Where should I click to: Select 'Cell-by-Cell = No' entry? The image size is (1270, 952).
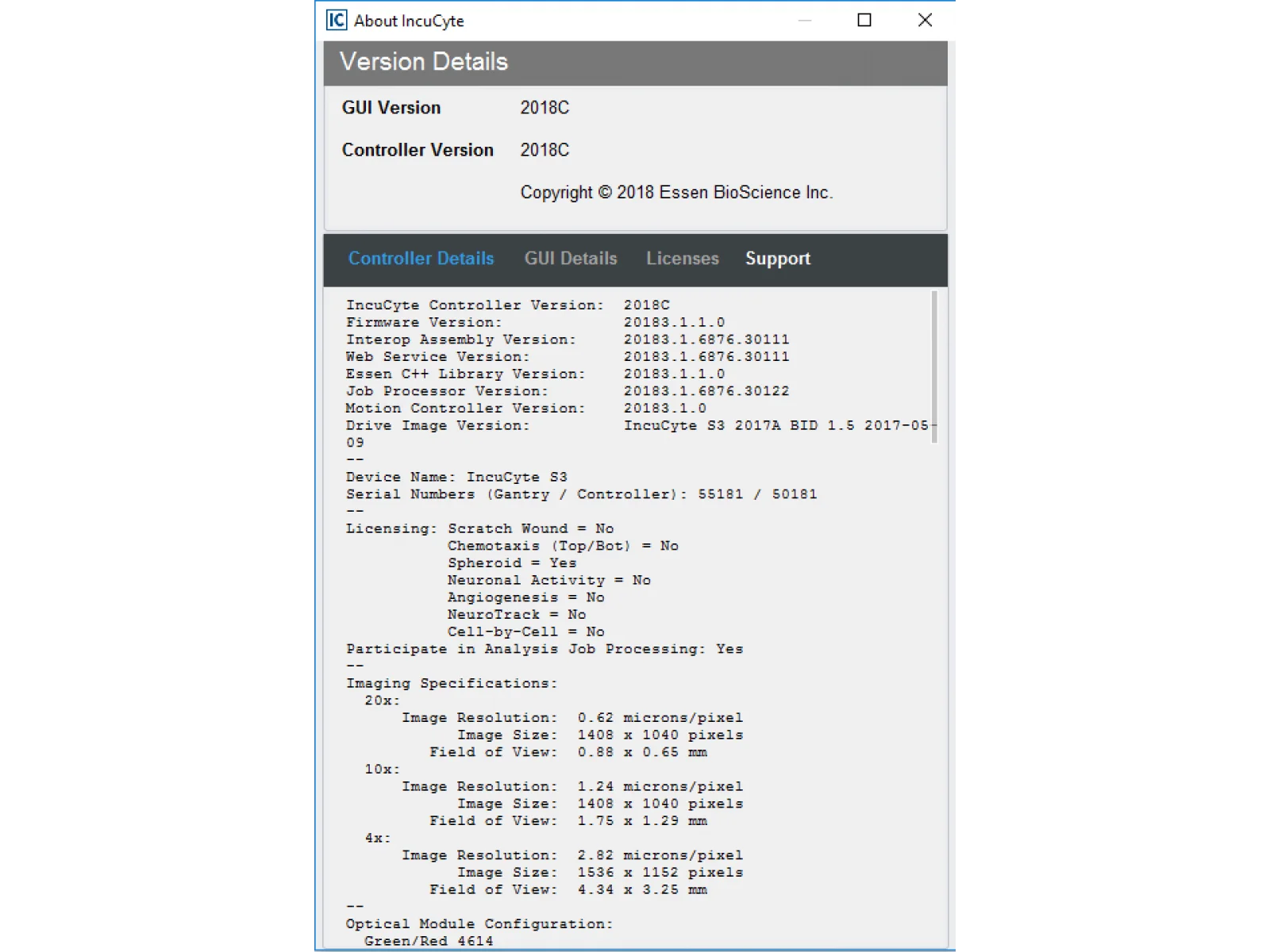point(526,631)
